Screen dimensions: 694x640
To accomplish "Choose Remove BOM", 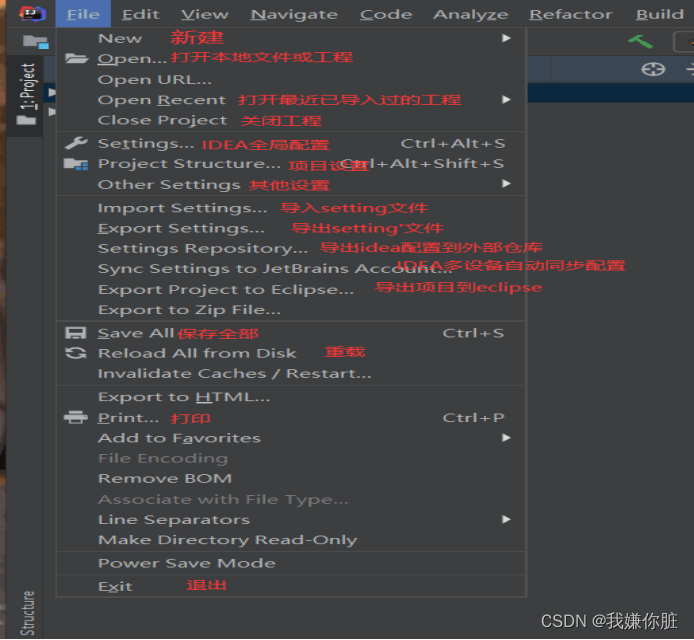I will click(x=291, y=478).
